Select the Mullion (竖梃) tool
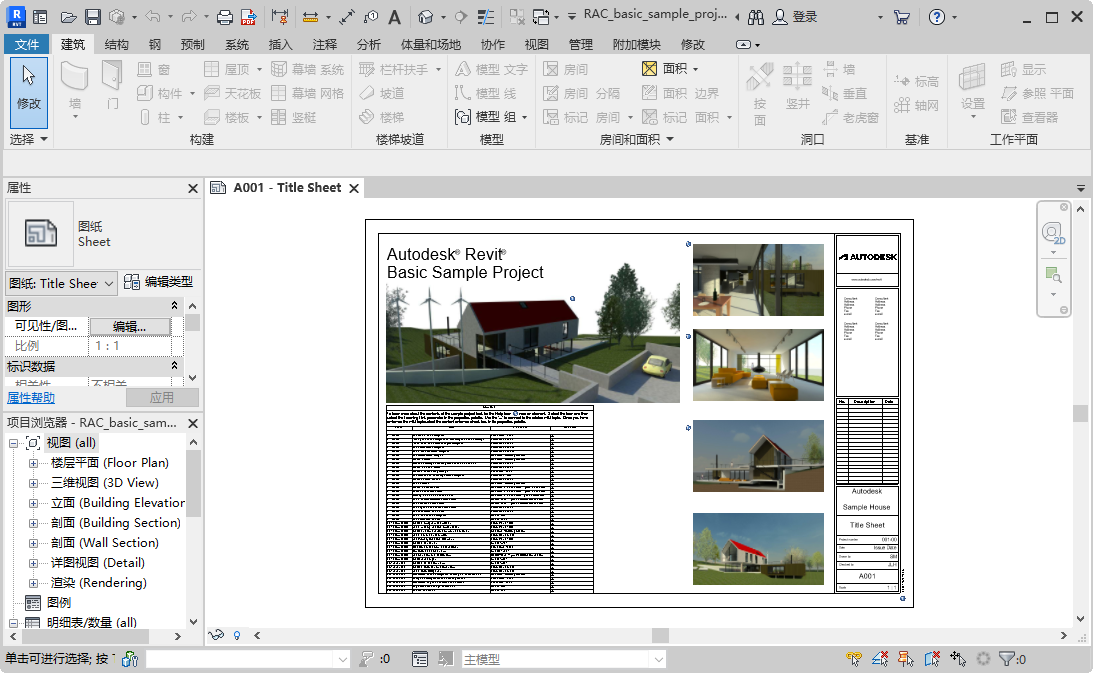This screenshot has height=673, width=1093. (x=293, y=117)
